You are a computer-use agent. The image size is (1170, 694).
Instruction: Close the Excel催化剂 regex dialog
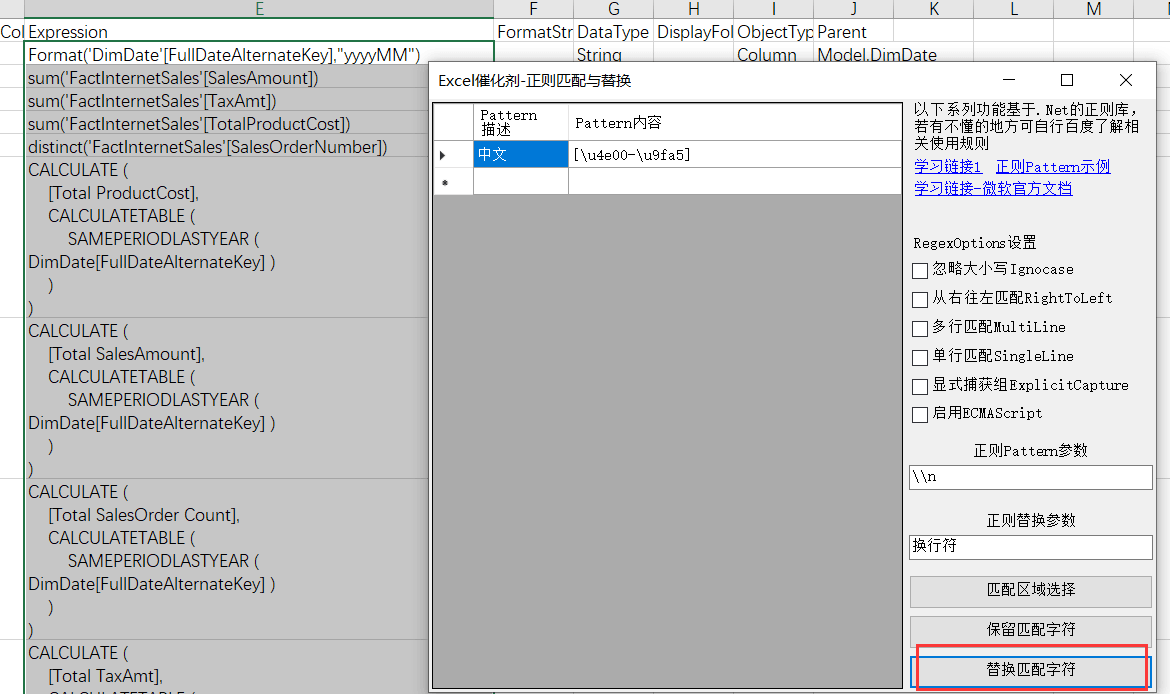click(1126, 80)
